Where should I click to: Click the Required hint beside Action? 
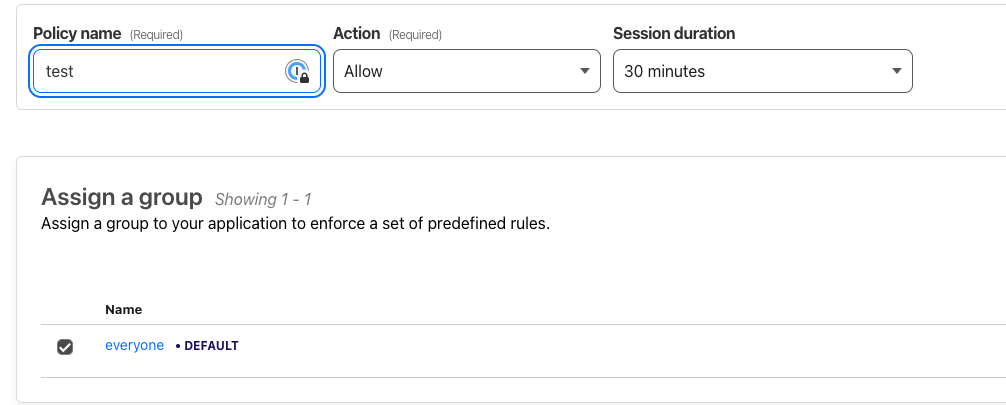(415, 35)
